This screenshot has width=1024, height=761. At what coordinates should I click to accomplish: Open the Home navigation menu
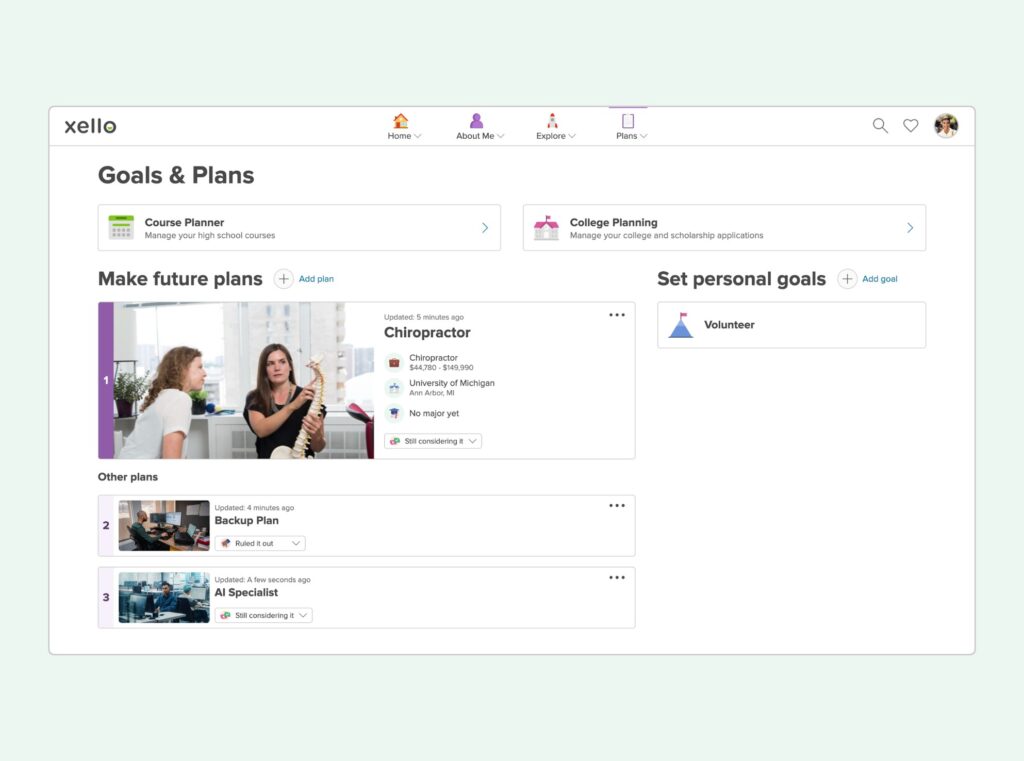tap(404, 127)
